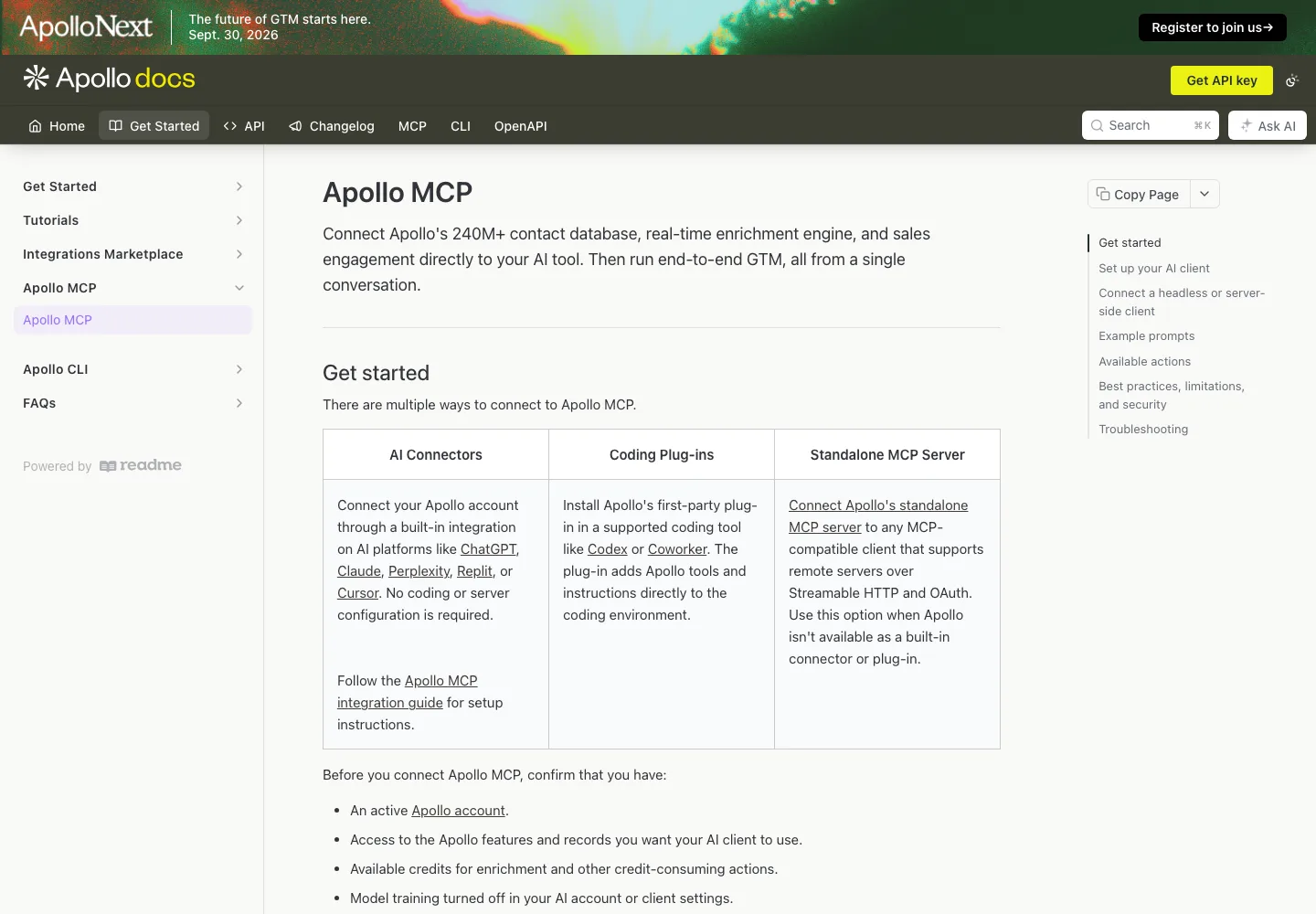Click the API code brackets icon
1316x914 pixels.
pos(230,126)
